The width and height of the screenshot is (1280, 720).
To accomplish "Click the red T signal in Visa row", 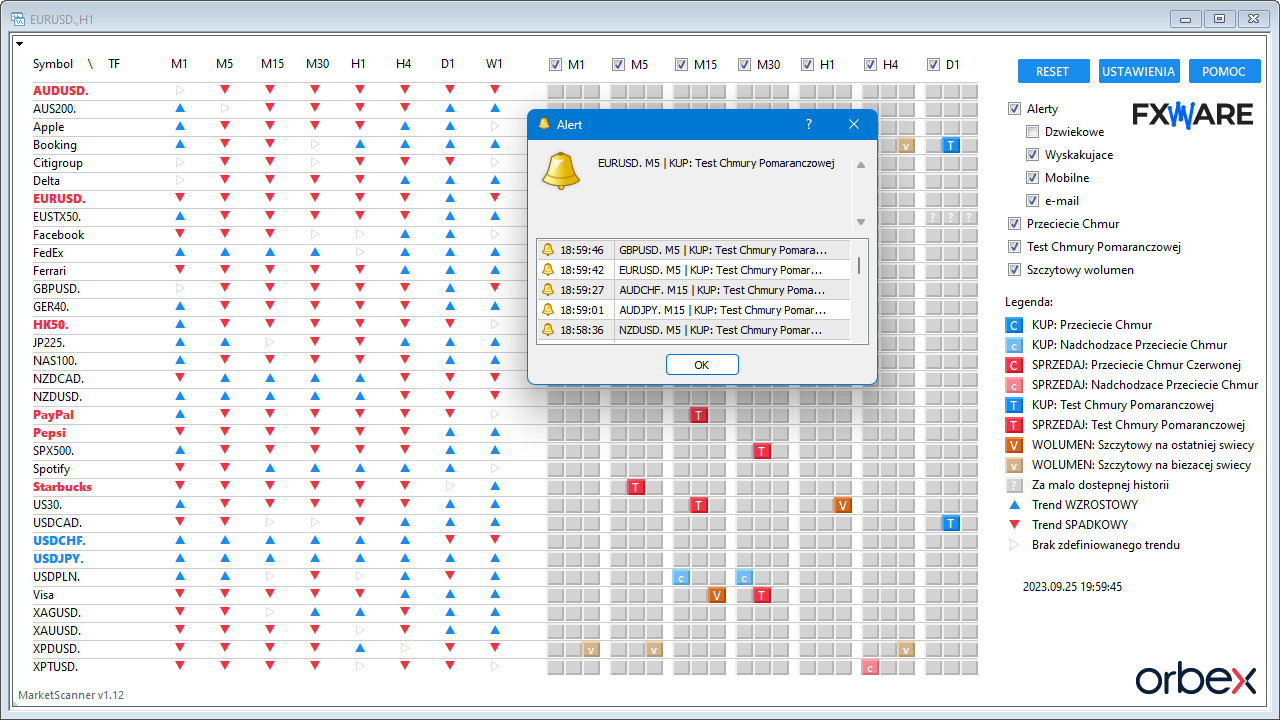I will 762,595.
